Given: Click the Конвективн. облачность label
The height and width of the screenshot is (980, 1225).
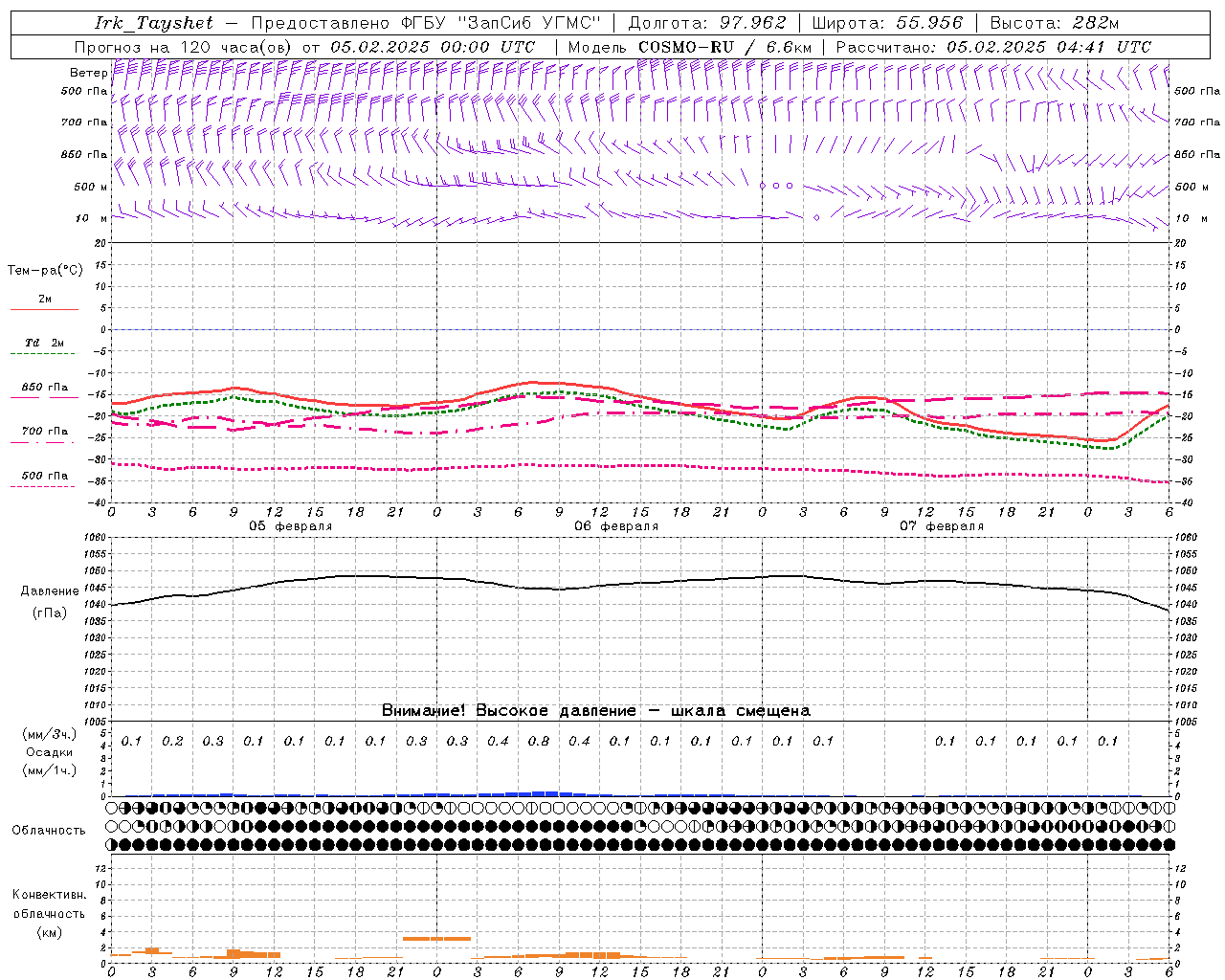Looking at the screenshot, I should pos(49,904).
